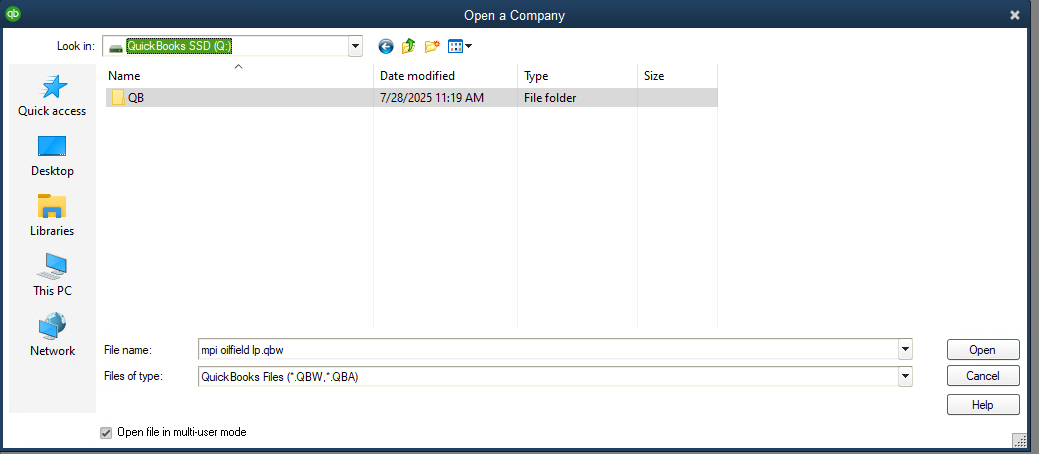This screenshot has height=454, width=1039.
Task: Open This PC location
Action: (52, 276)
